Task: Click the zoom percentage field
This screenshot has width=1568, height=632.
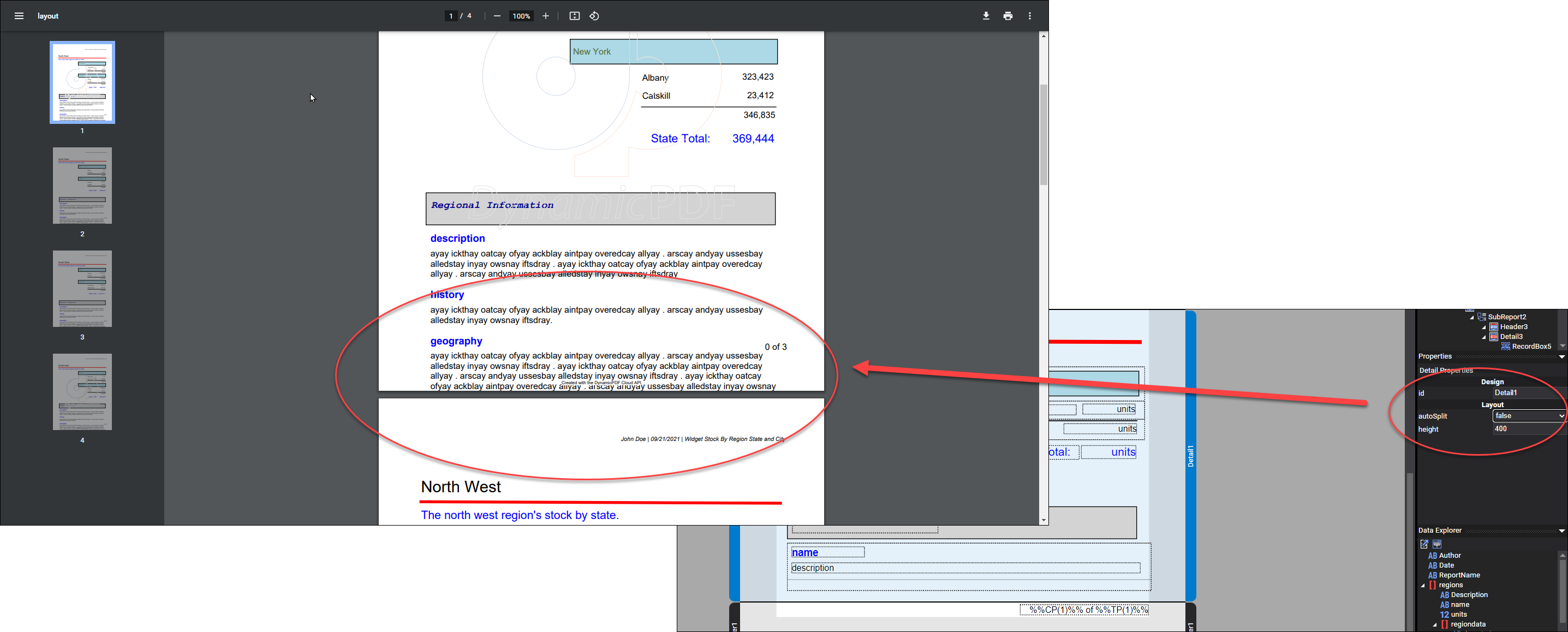Action: click(521, 16)
